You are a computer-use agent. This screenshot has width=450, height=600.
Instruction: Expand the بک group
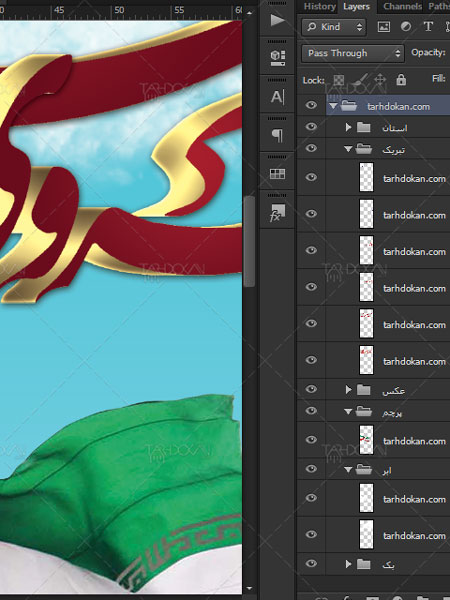coord(348,564)
